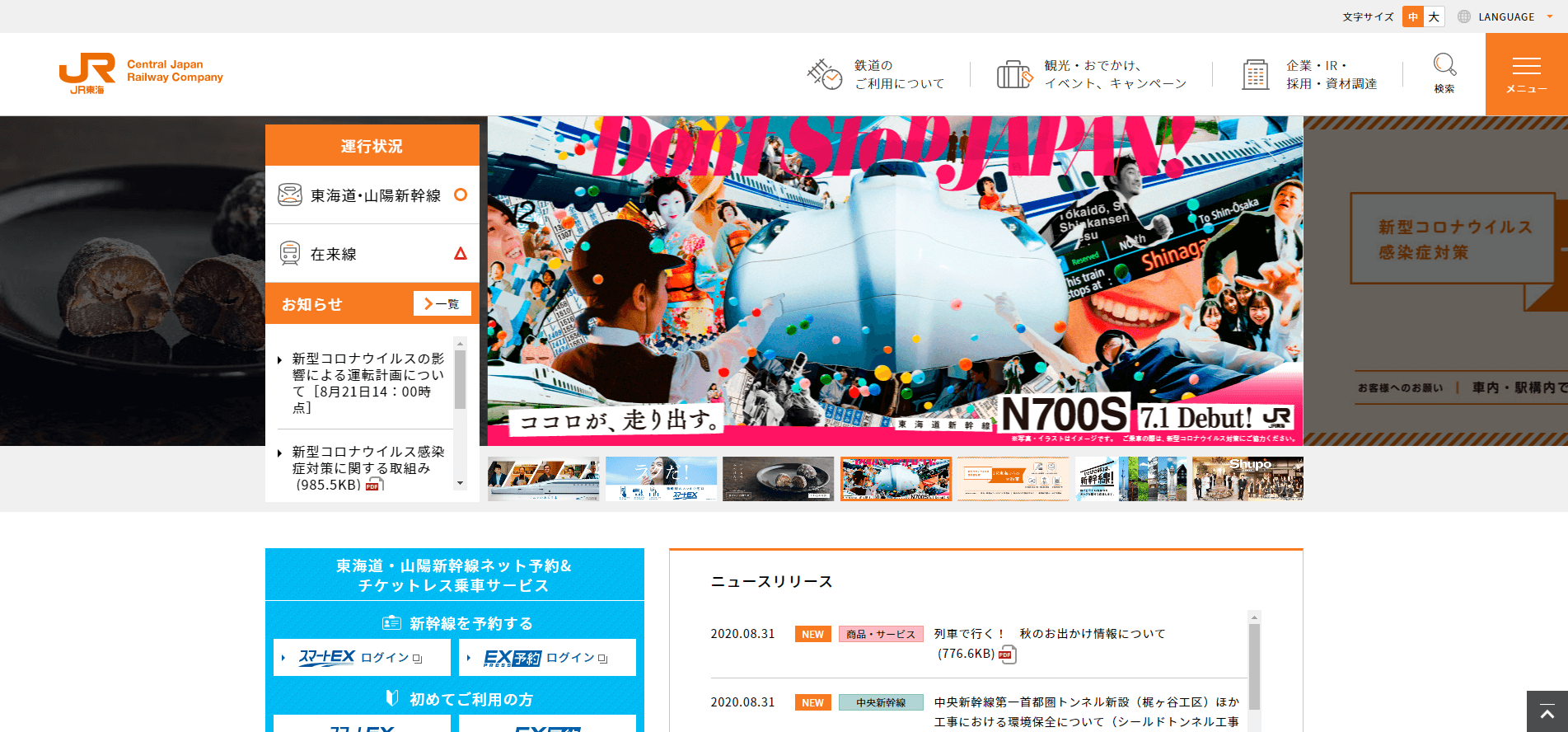Image resolution: width=1568 pixels, height=732 pixels.
Task: Click the 商品・サービス category tag
Action: coord(881,634)
